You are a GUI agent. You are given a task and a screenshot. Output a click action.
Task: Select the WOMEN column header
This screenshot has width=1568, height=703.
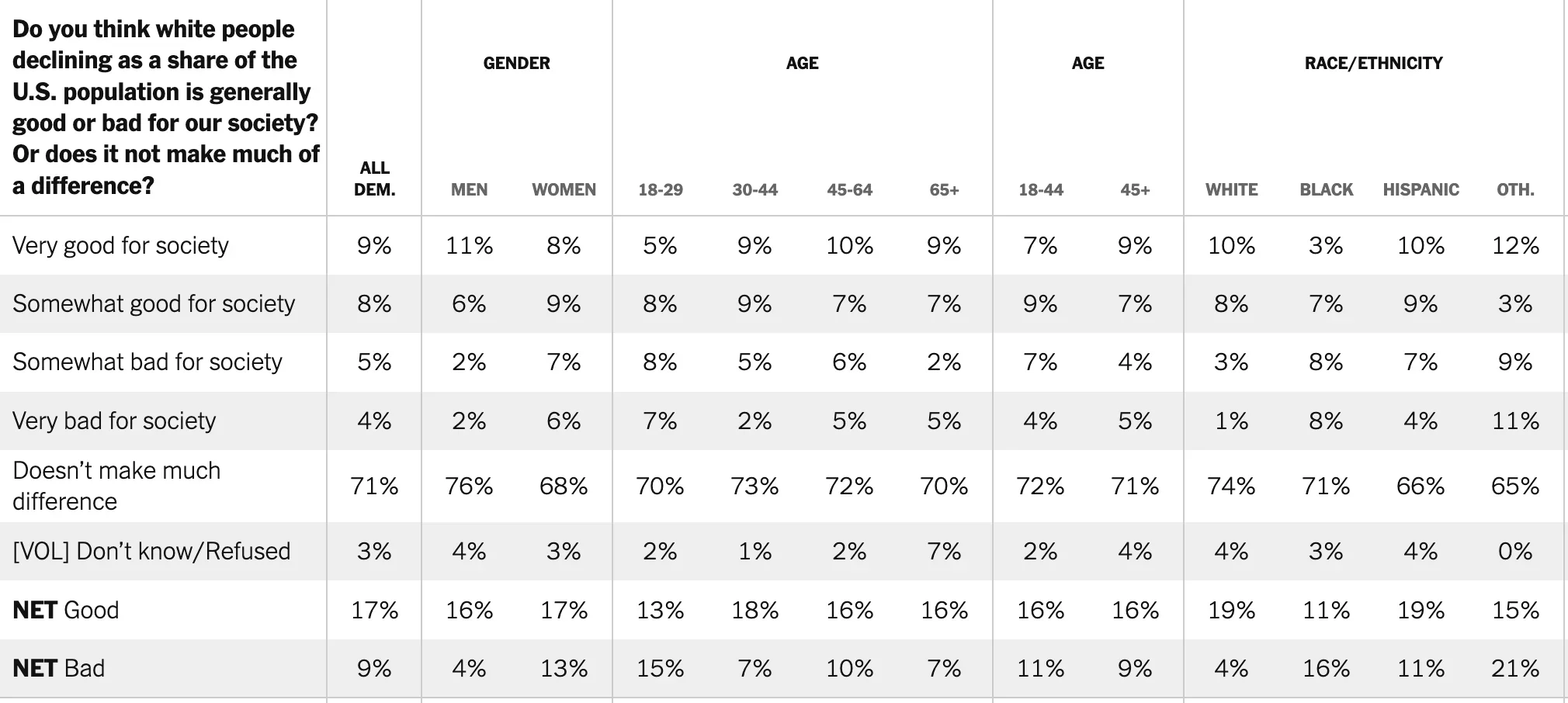click(564, 189)
